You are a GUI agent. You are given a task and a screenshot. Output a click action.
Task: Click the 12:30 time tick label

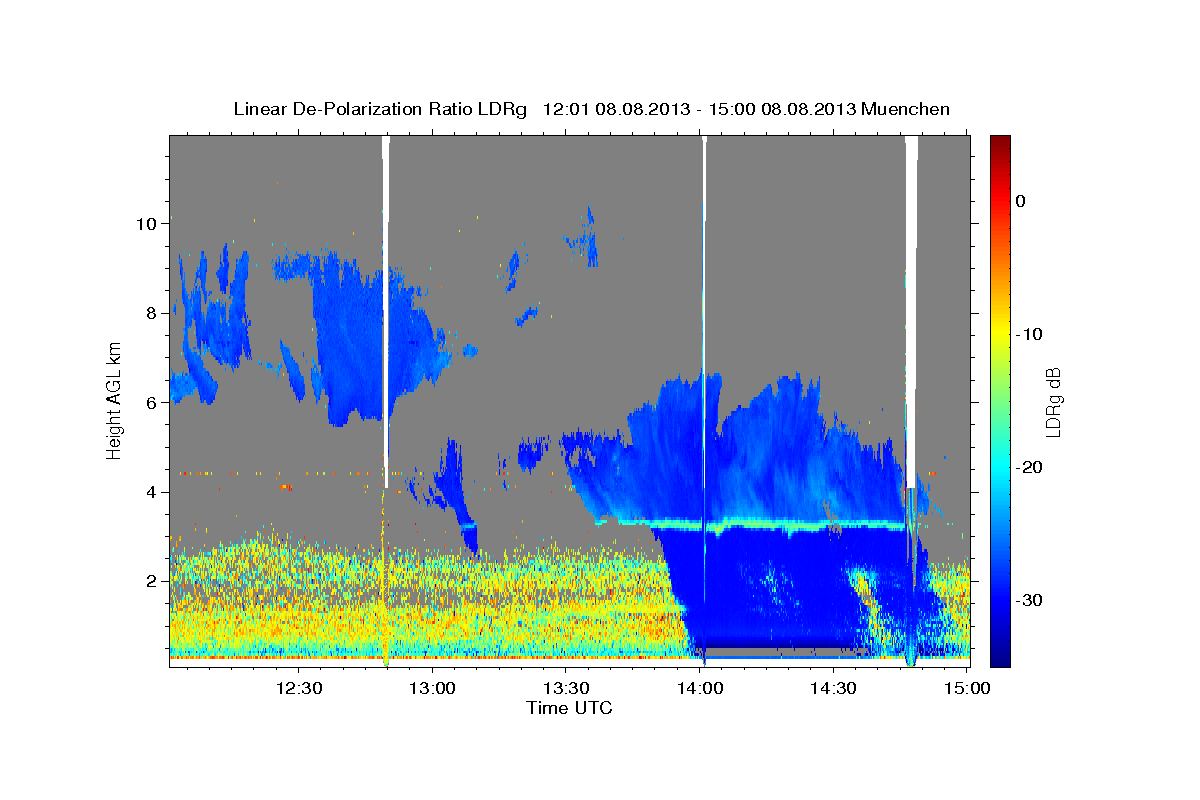299,688
